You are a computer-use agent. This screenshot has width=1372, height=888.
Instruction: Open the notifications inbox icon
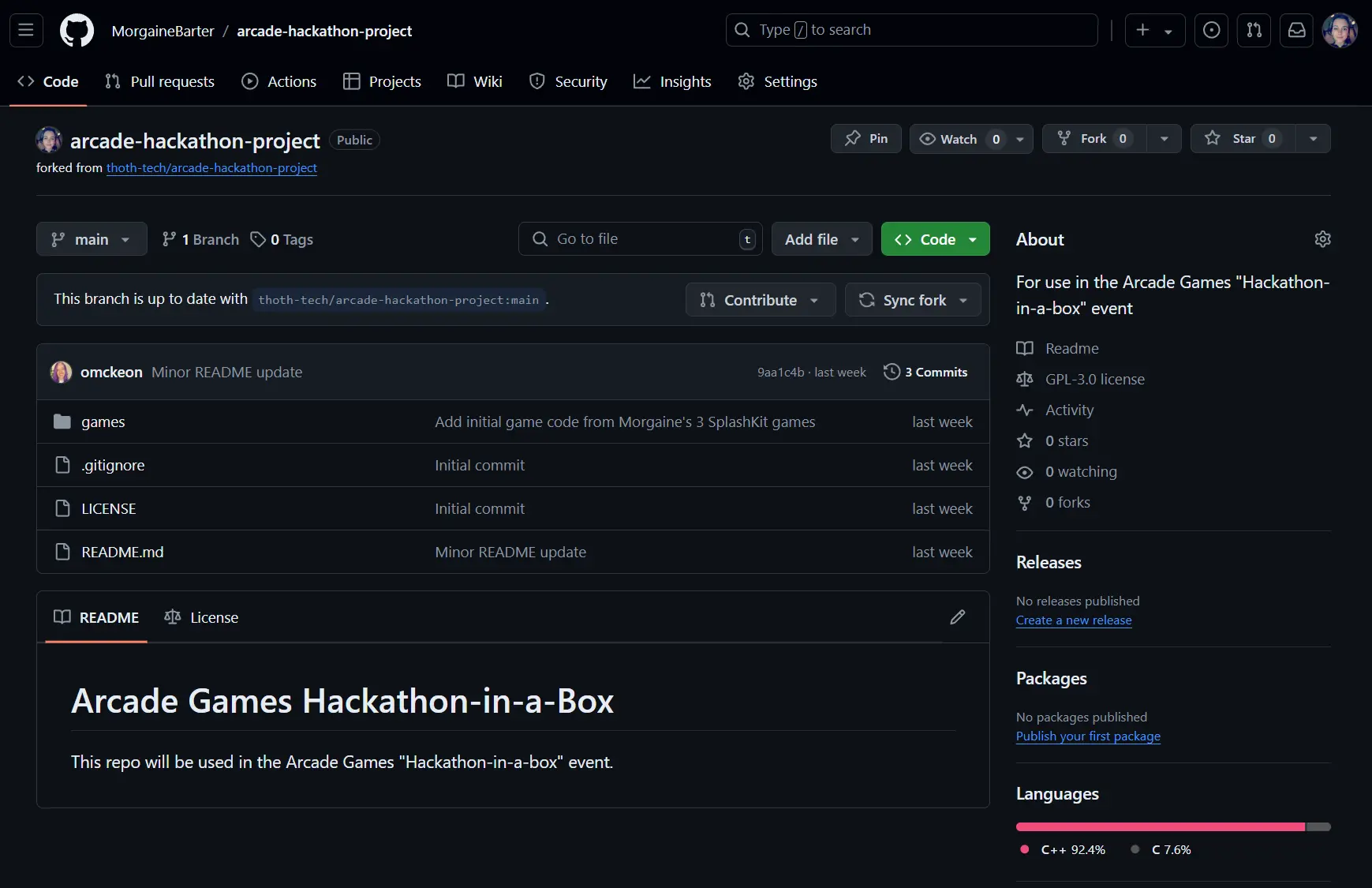[x=1296, y=30]
